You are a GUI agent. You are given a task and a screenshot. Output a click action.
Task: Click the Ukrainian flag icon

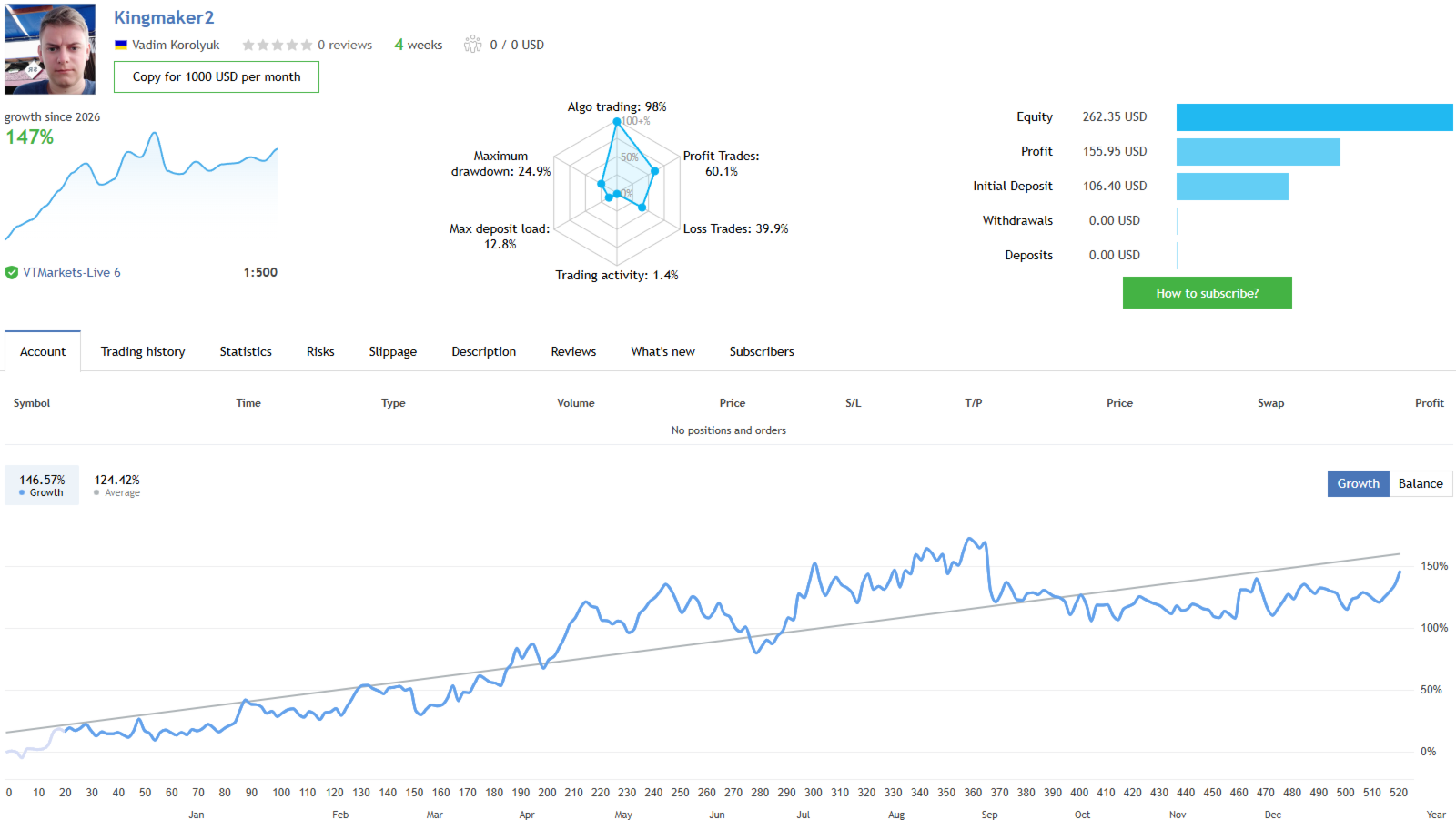coord(120,45)
